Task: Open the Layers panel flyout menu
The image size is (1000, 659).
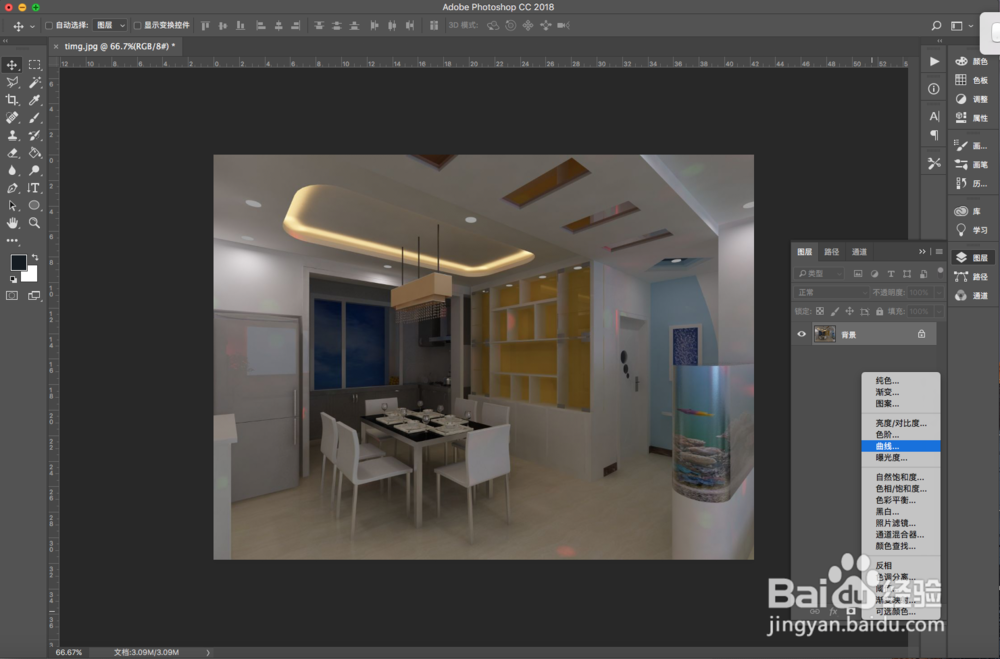Action: click(939, 252)
